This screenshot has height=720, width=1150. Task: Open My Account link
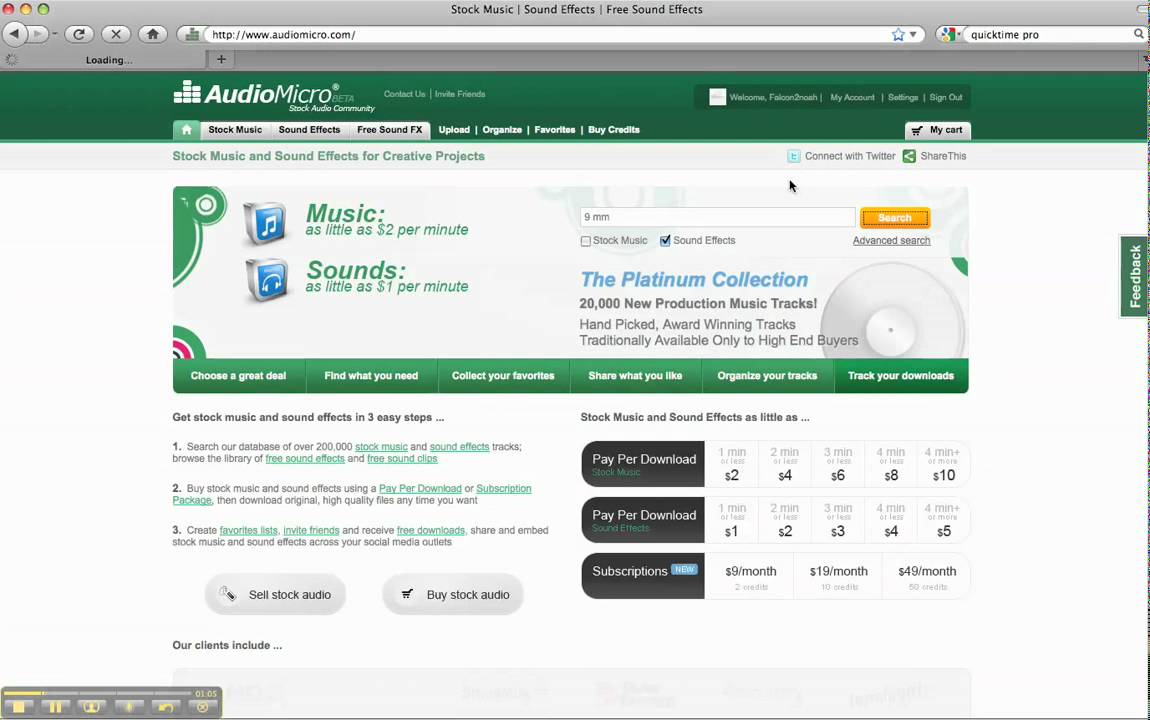[x=852, y=98]
